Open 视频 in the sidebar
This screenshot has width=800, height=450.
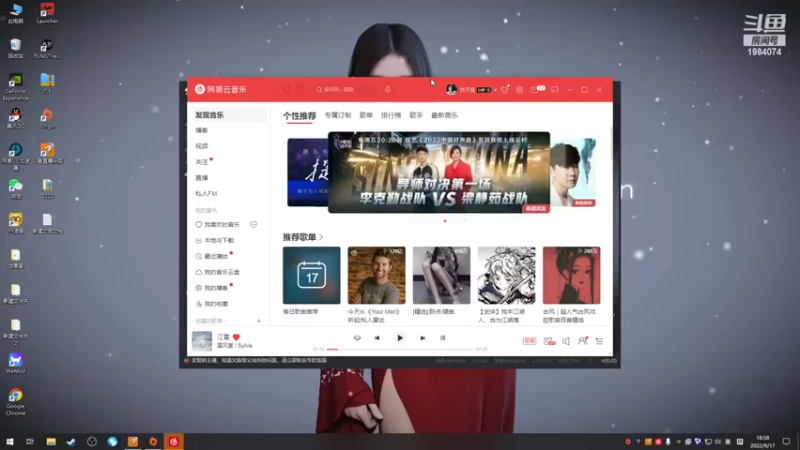tap(202, 146)
